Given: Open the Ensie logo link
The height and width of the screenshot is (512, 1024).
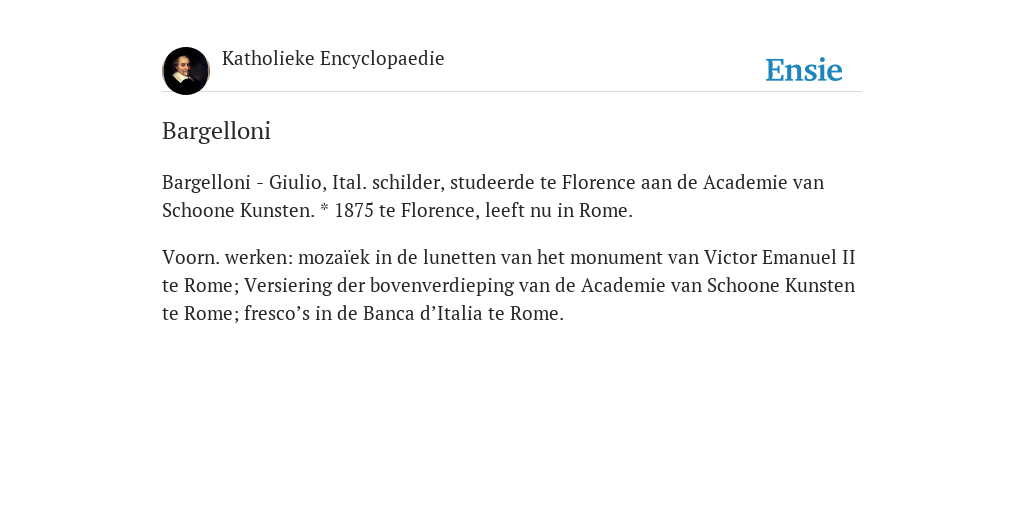Looking at the screenshot, I should click(x=804, y=70).
